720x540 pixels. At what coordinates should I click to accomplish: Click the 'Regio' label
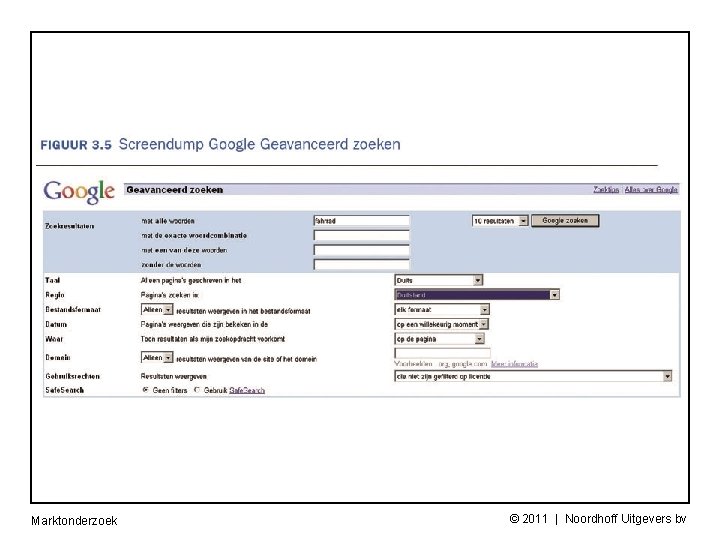55,295
